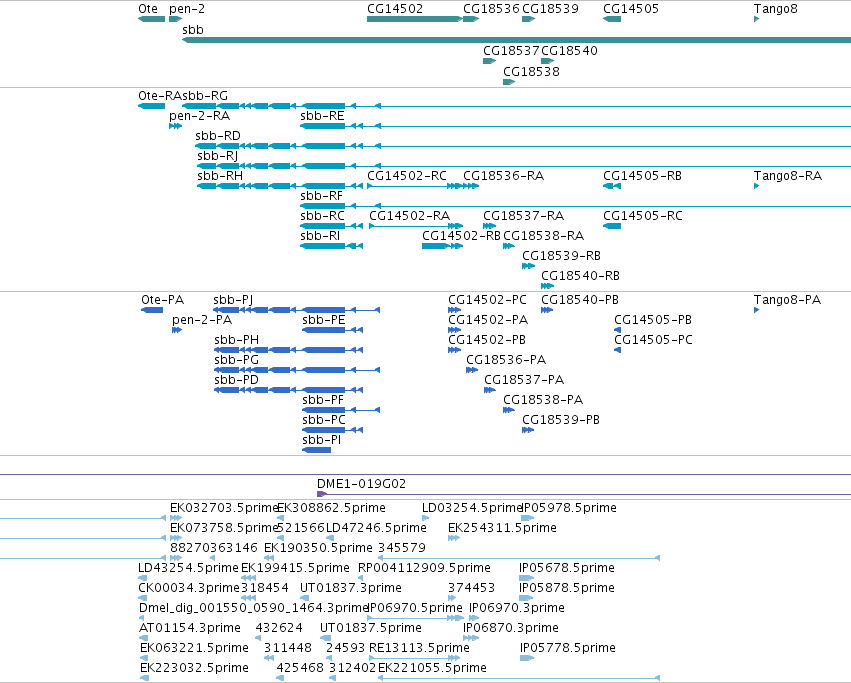Click the CG14502-RC transcript label
The height and width of the screenshot is (683, 851).
click(407, 176)
